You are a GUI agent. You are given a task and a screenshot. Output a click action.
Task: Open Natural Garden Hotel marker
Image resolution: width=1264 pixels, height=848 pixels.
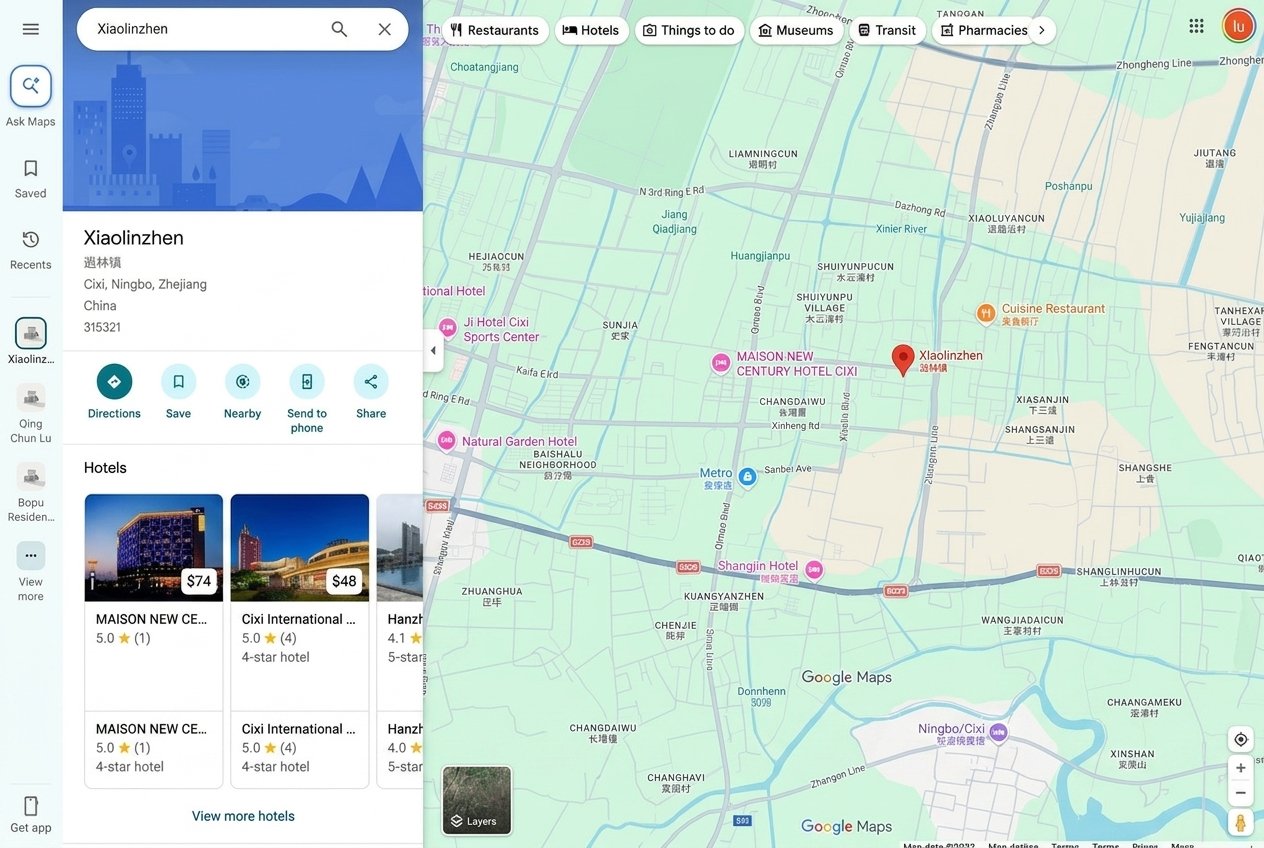point(447,440)
